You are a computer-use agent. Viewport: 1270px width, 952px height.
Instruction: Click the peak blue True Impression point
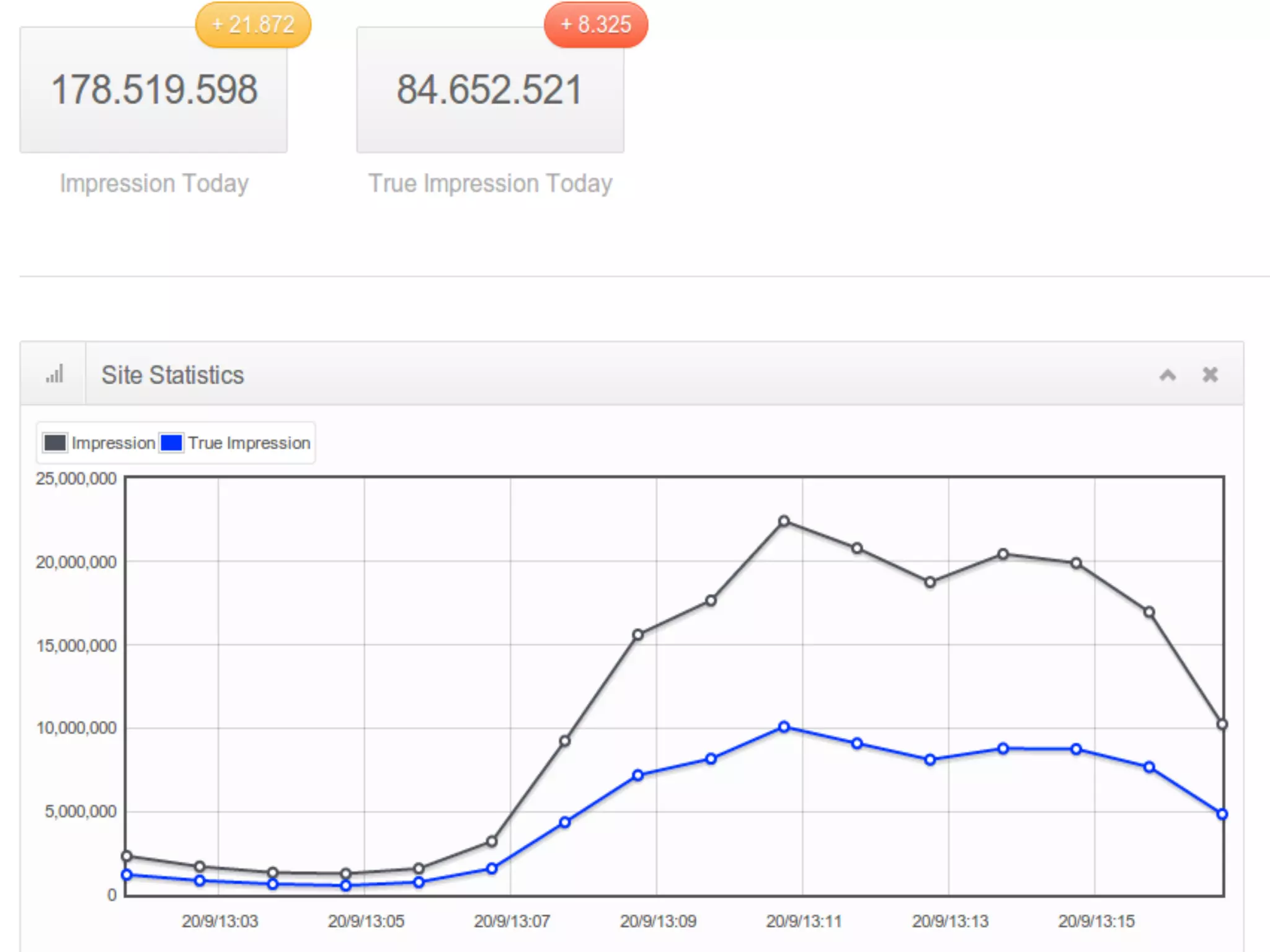[x=784, y=726]
